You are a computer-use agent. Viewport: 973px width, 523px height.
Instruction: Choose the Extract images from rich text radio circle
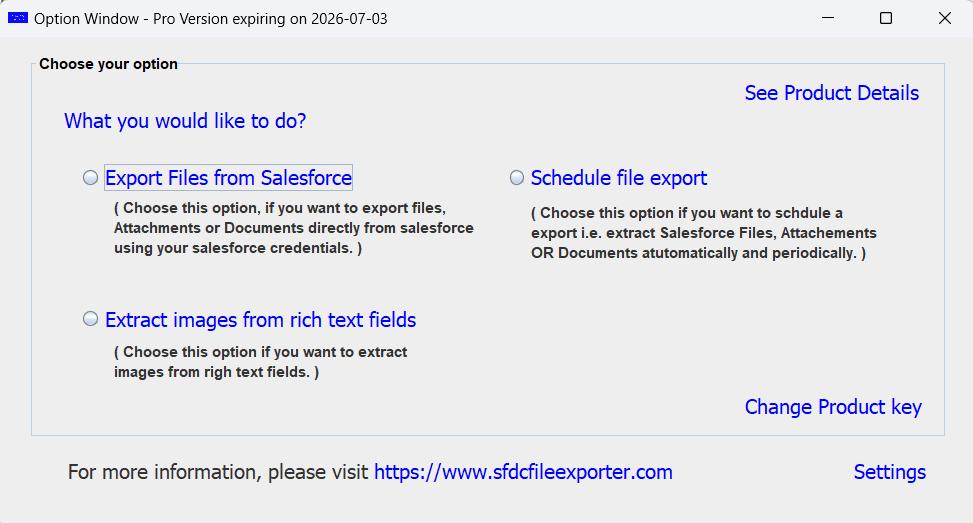click(x=91, y=320)
